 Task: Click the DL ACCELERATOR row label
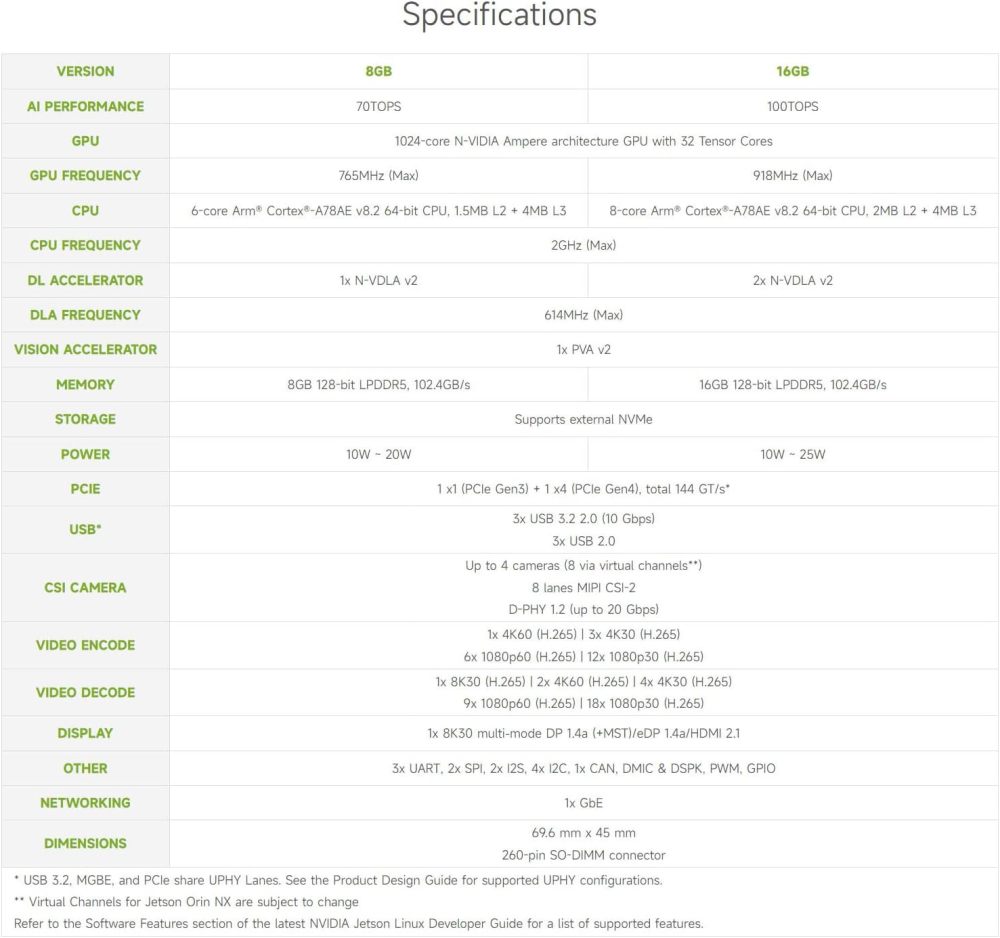(85, 280)
